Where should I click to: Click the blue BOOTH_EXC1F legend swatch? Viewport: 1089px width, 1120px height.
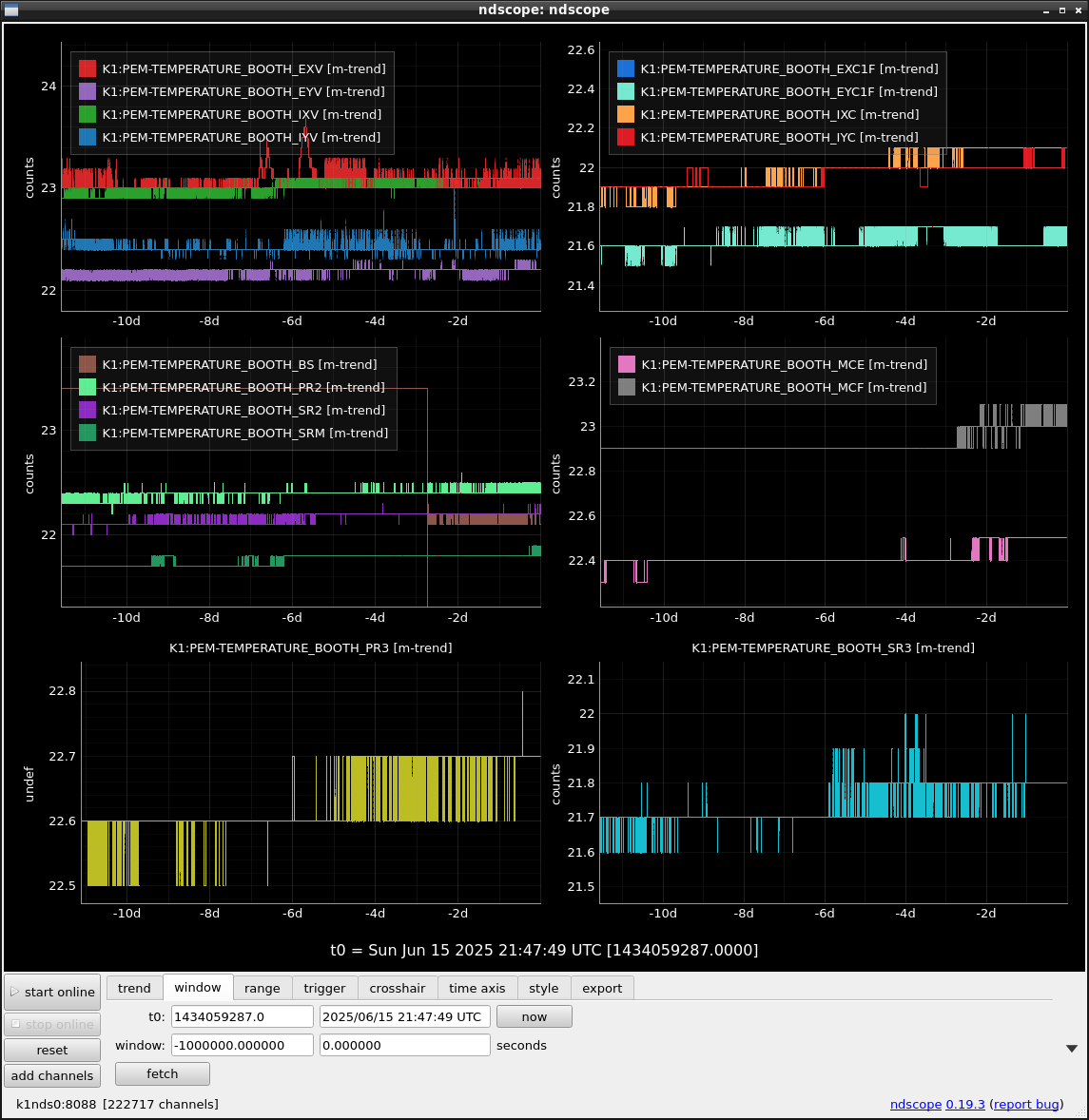click(x=625, y=68)
